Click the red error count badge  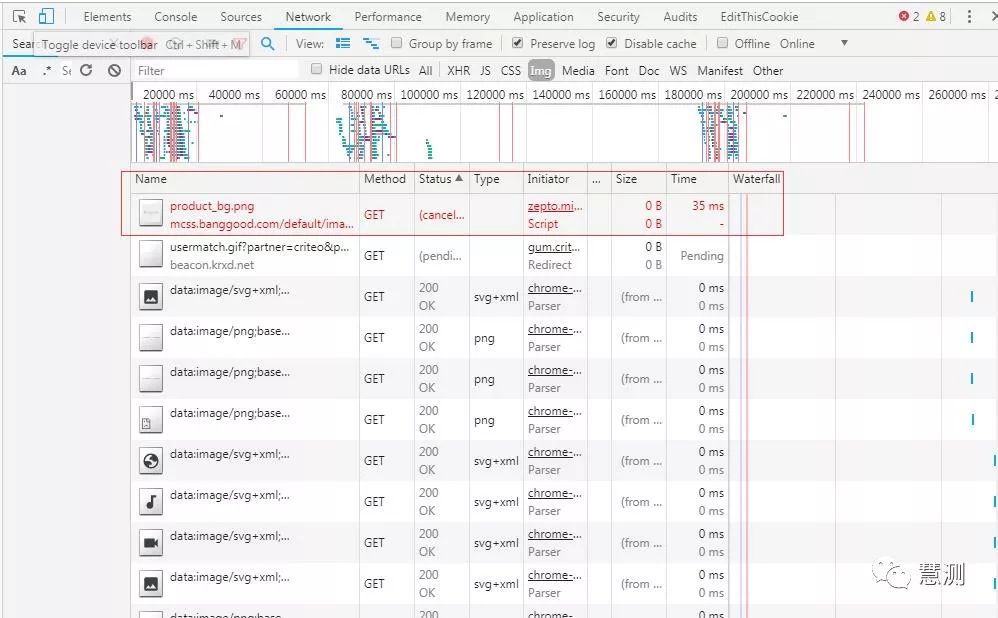[x=908, y=17]
